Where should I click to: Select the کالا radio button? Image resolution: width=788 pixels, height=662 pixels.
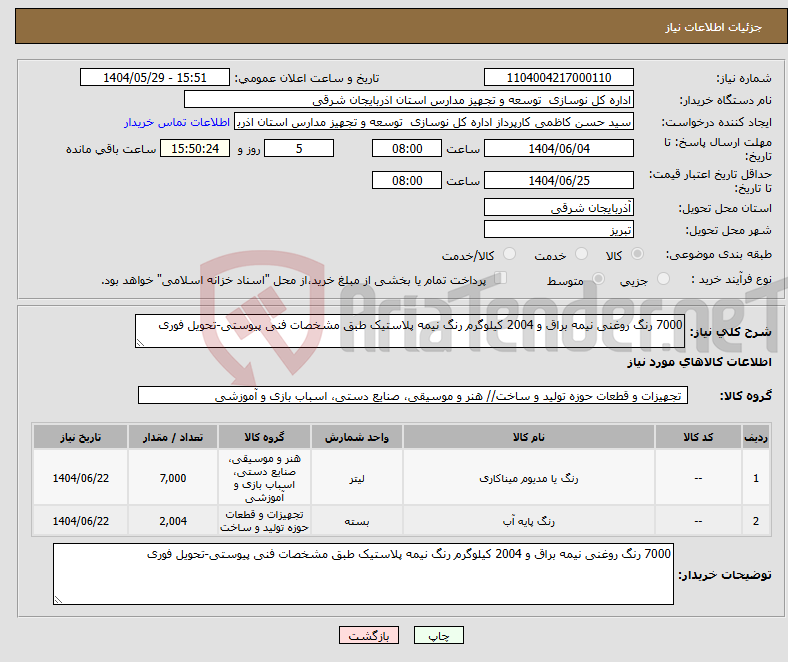(x=639, y=256)
